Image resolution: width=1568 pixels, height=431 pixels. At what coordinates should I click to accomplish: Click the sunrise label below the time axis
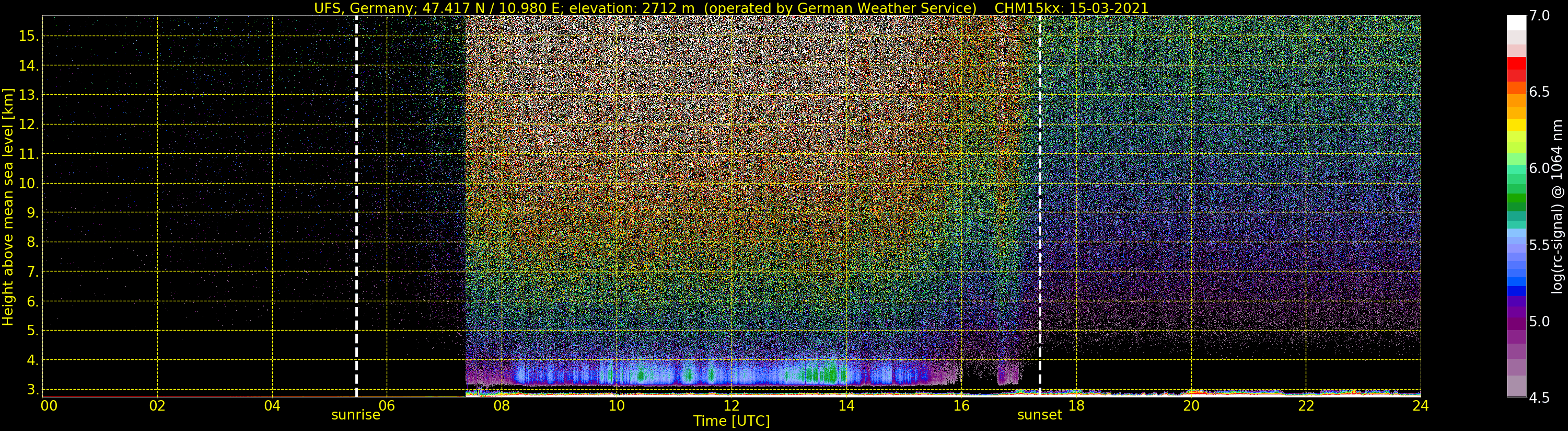tap(355, 415)
